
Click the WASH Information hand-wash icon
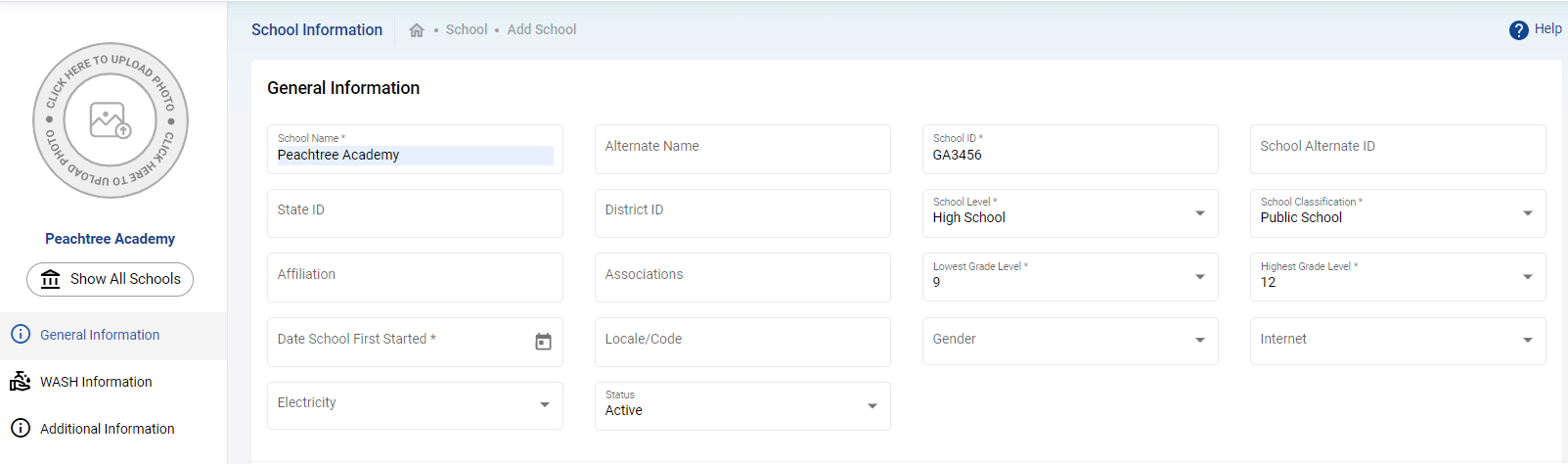click(21, 382)
